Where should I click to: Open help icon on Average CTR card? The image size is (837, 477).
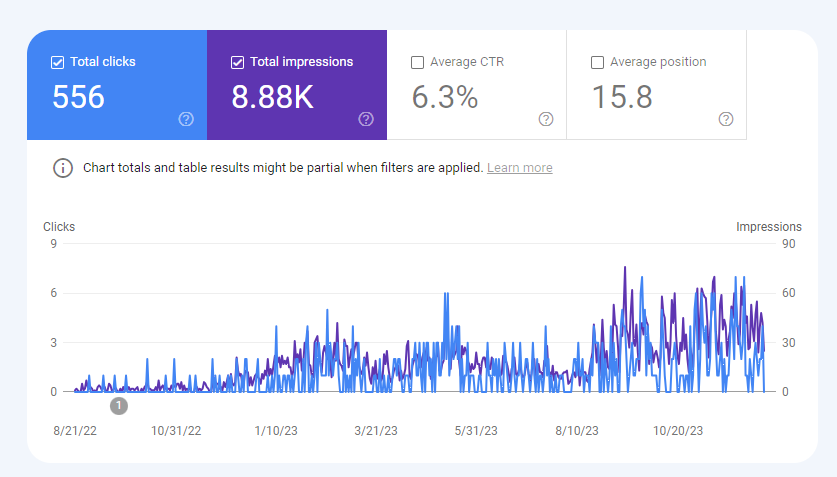click(546, 119)
